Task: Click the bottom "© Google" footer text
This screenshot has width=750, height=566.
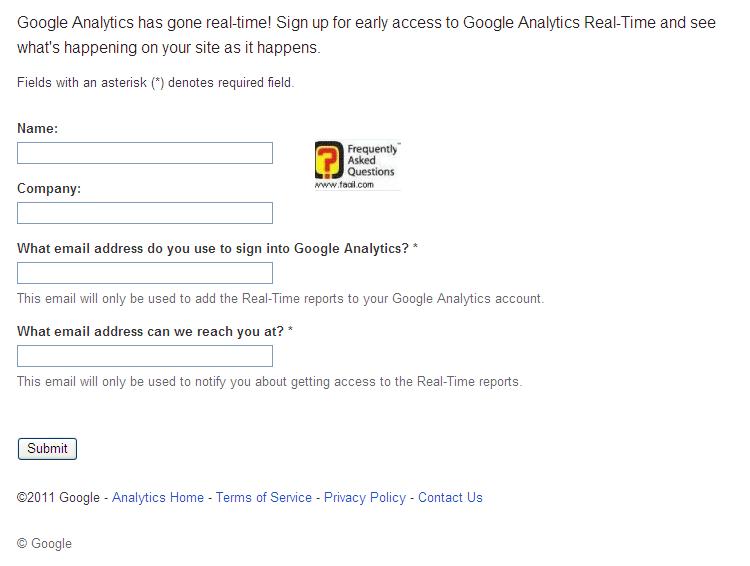Action: coord(44,543)
